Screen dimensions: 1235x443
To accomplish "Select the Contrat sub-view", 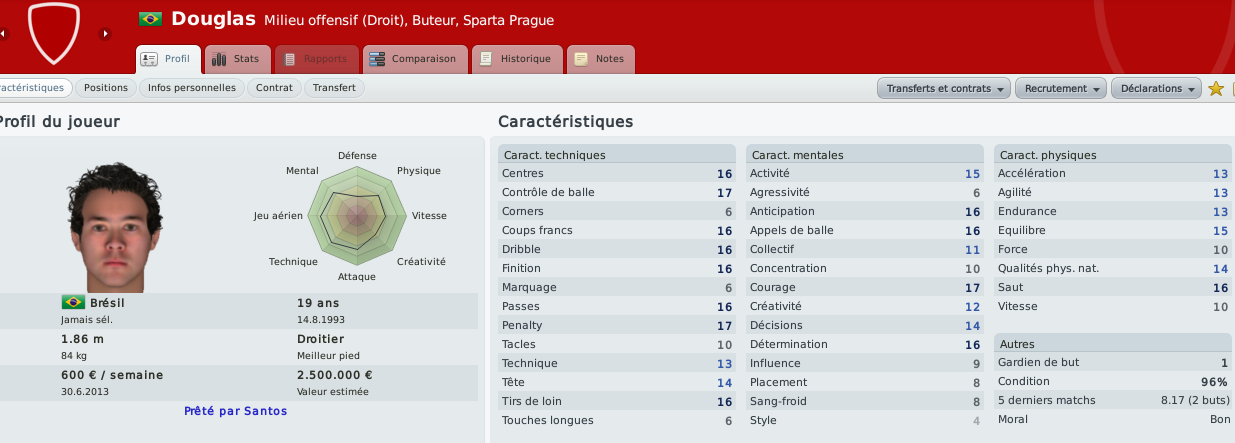I will 274,88.
